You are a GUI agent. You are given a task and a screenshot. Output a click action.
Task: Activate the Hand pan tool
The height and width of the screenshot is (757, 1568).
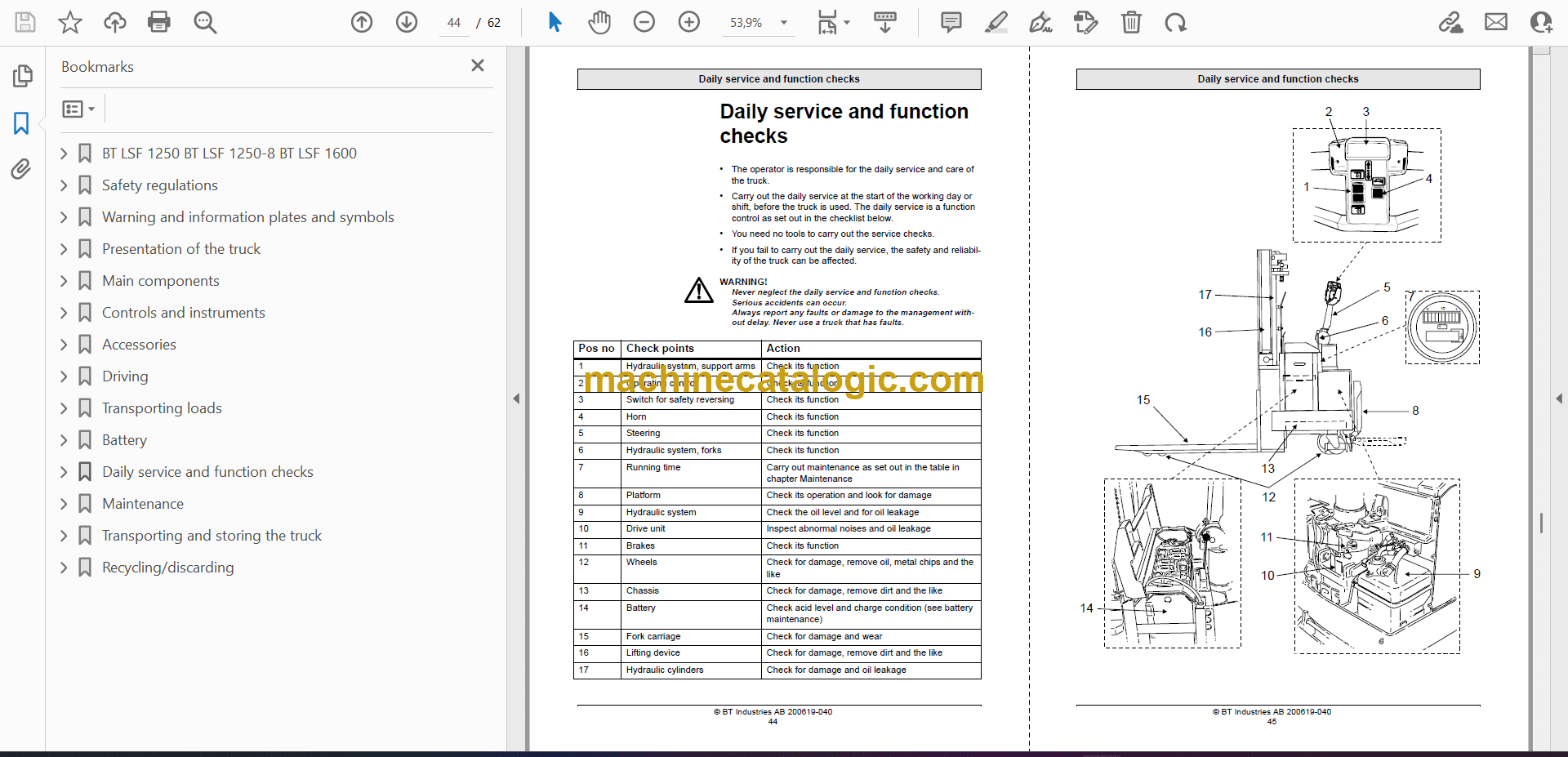click(x=599, y=22)
